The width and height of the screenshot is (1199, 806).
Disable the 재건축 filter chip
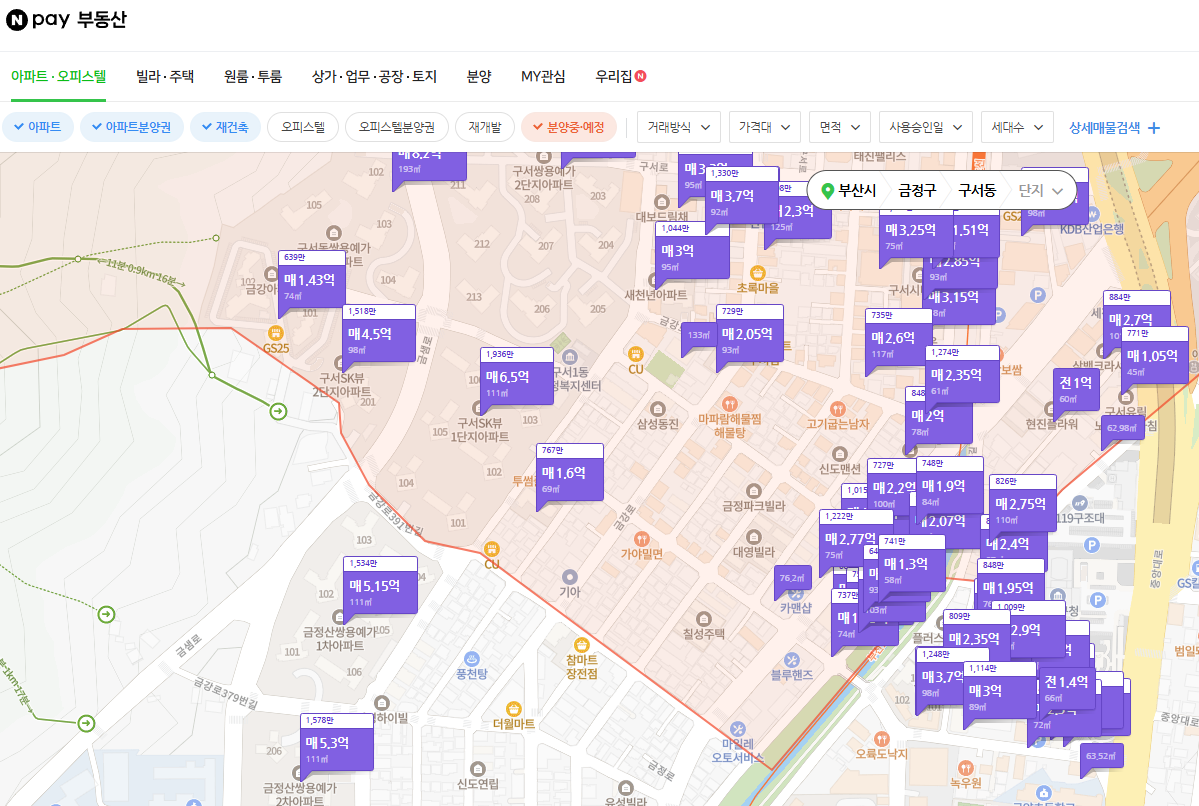225,127
